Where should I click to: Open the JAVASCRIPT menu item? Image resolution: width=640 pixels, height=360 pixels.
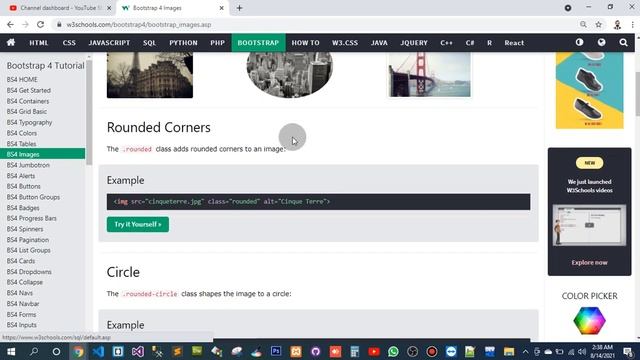[x=109, y=42]
